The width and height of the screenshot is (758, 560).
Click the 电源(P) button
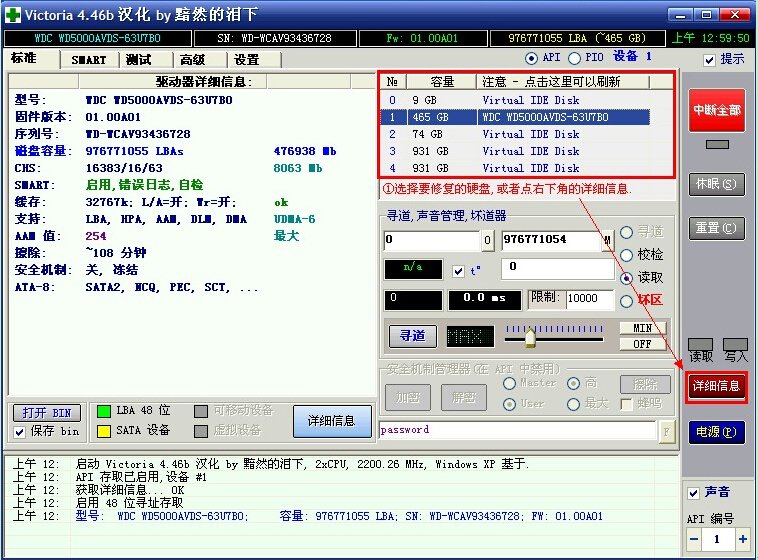click(716, 431)
